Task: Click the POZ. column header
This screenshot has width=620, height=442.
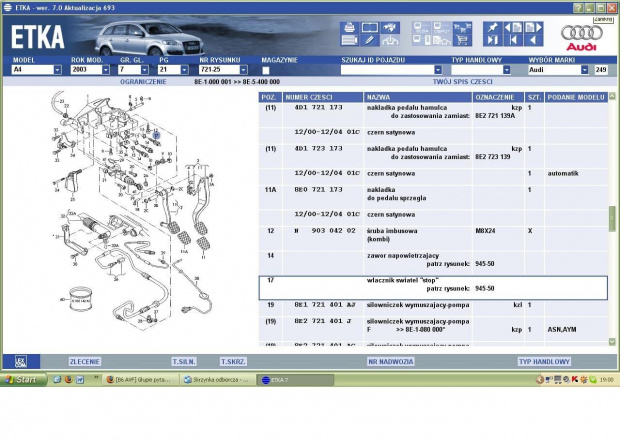Action: click(270, 97)
